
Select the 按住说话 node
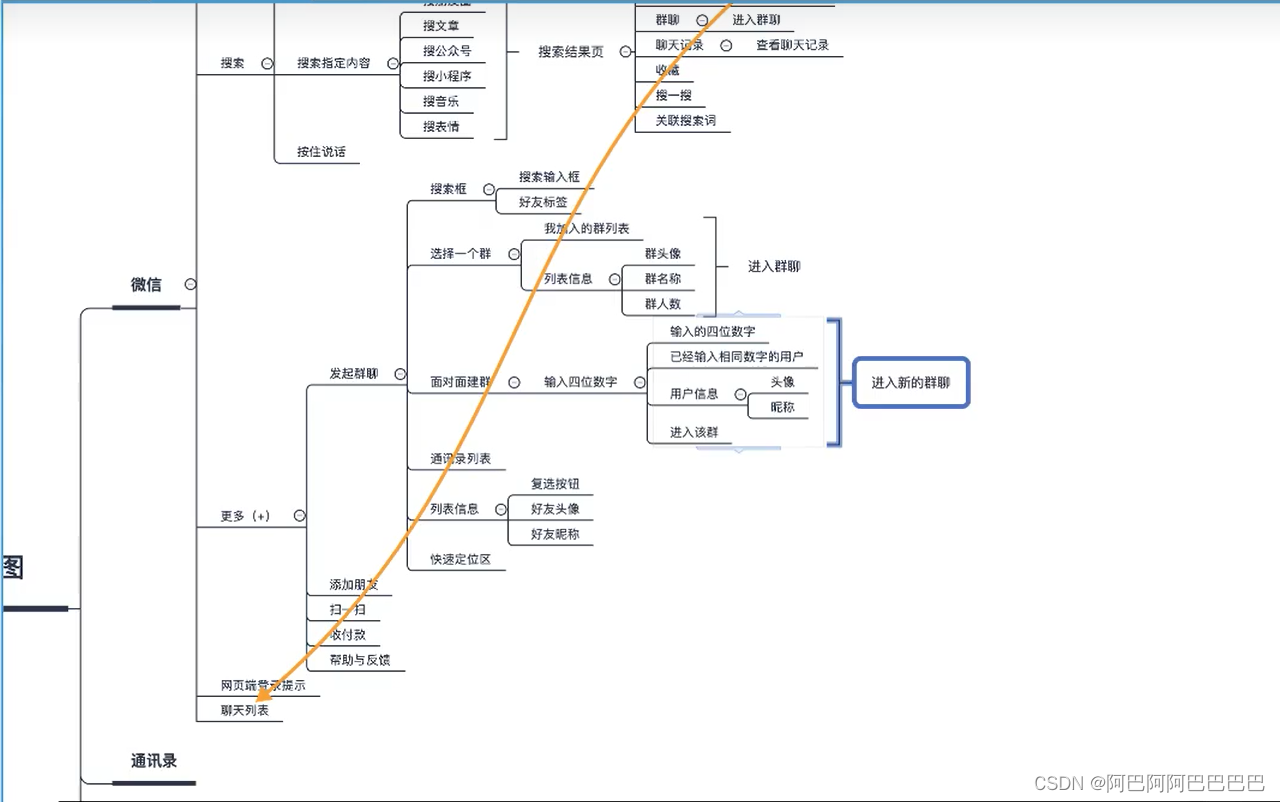(x=321, y=152)
